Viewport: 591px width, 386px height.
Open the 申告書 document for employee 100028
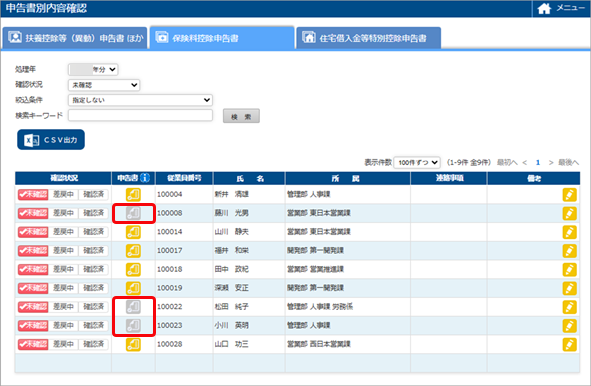pyautogui.click(x=133, y=344)
